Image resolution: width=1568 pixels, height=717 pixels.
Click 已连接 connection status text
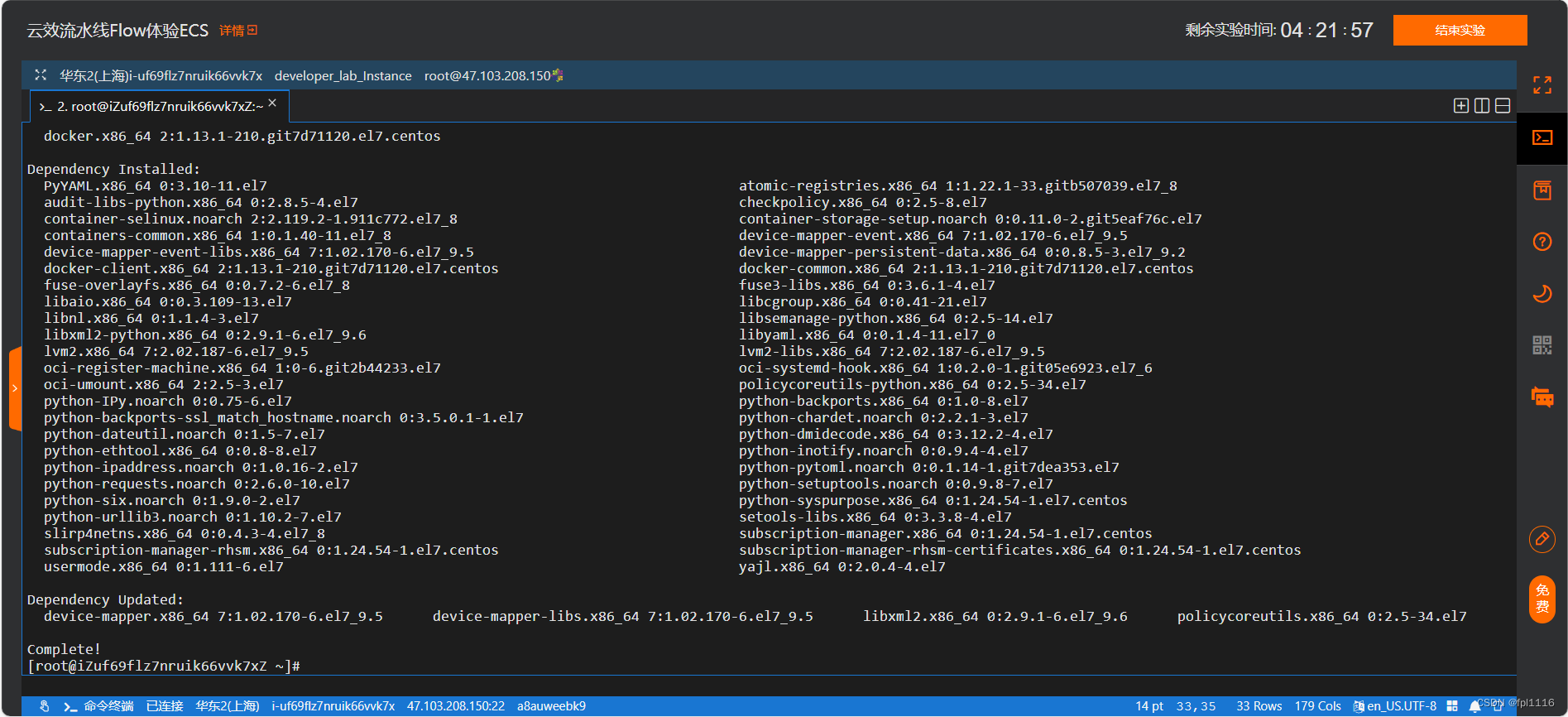(165, 706)
